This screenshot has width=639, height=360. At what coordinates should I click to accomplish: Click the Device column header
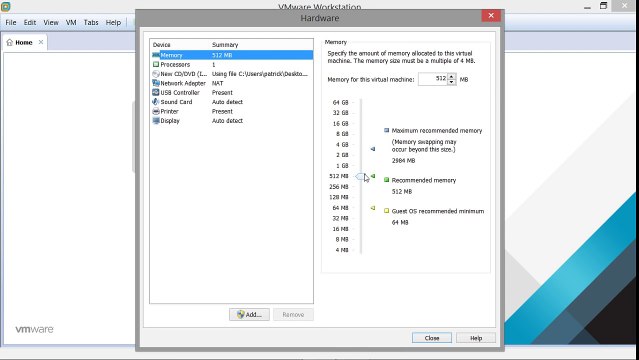coord(161,44)
